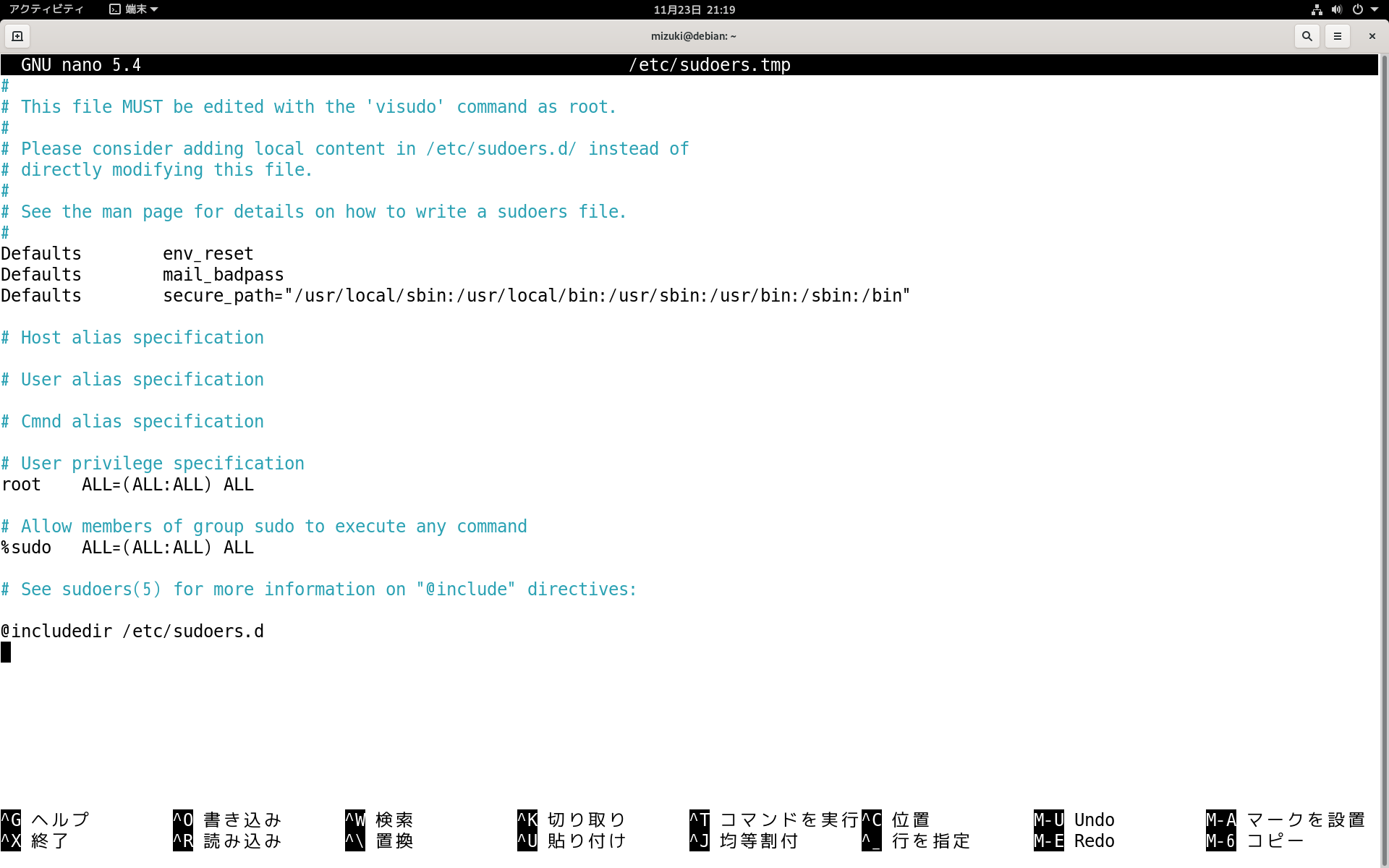Click the 'GNU nano 5.4' title text
This screenshot has width=1389, height=868.
[81, 65]
